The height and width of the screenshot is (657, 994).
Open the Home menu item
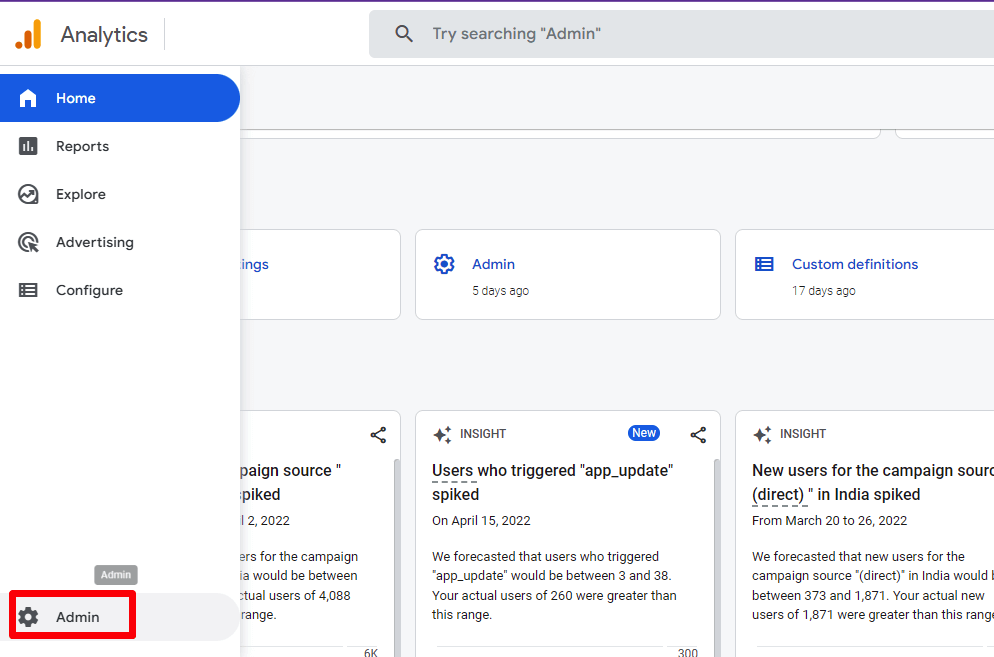[120, 98]
